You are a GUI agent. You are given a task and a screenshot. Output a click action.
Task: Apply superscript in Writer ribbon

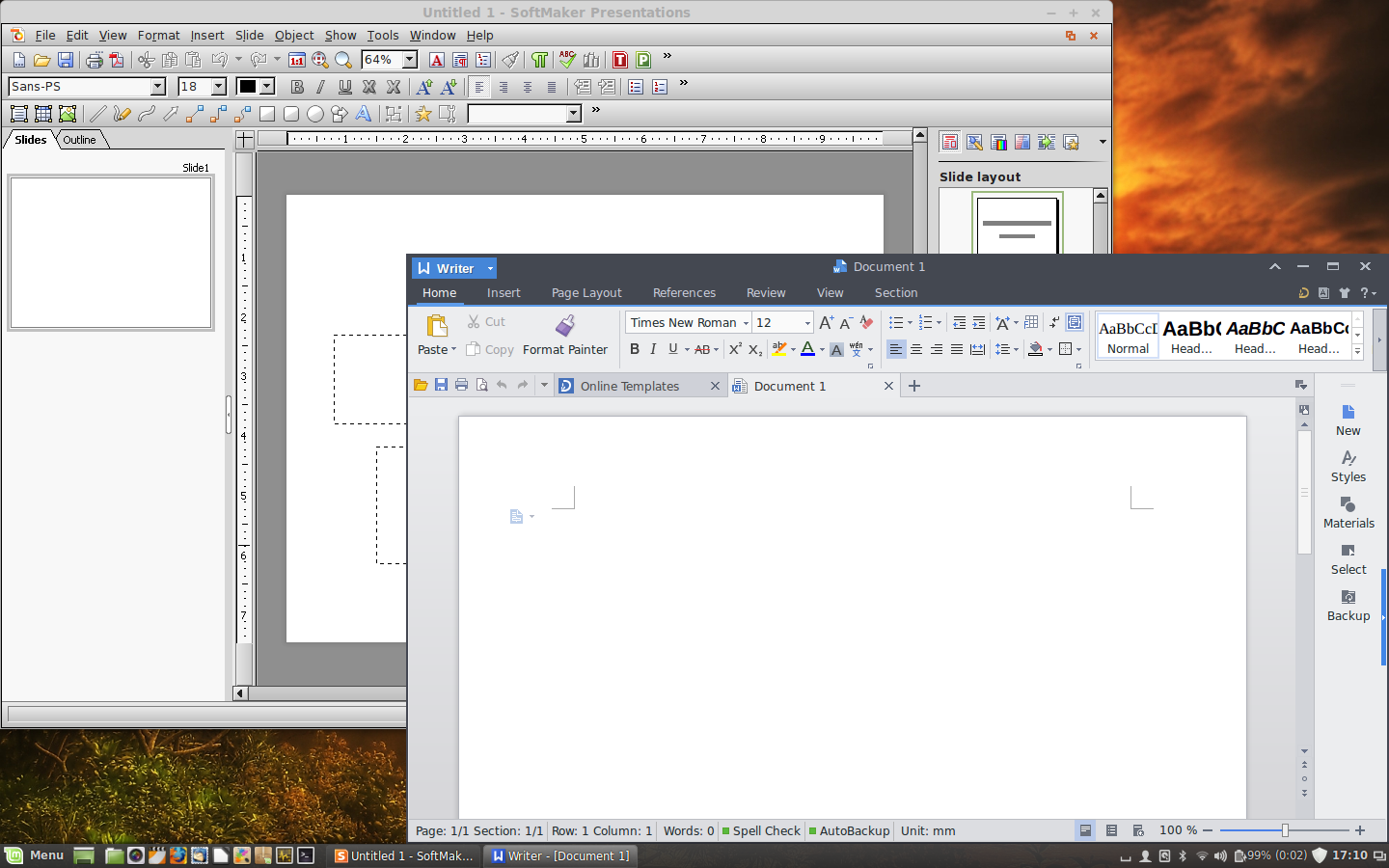[735, 349]
